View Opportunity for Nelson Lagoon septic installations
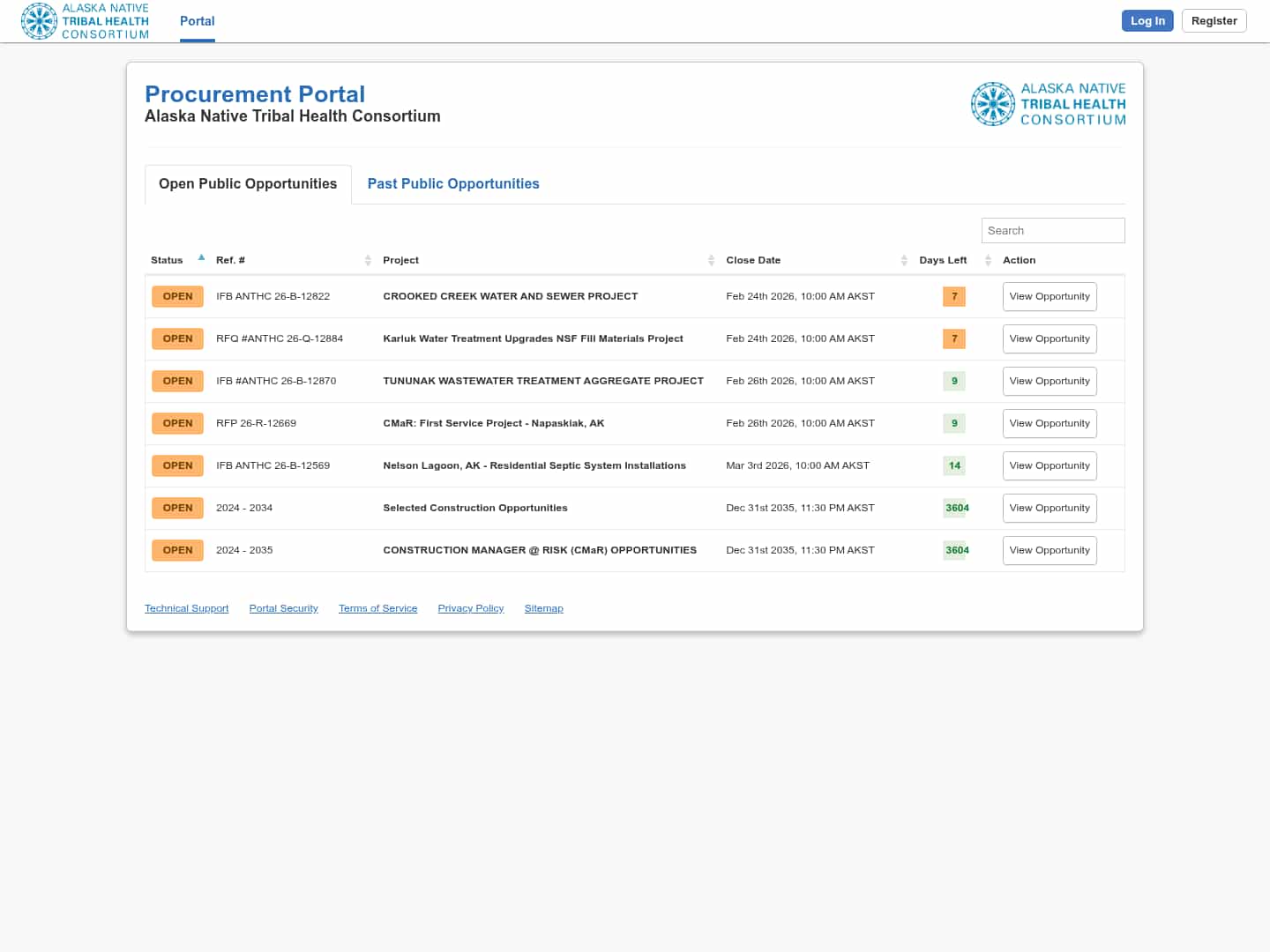Screen dimensions: 1270x952 (x=1049, y=465)
